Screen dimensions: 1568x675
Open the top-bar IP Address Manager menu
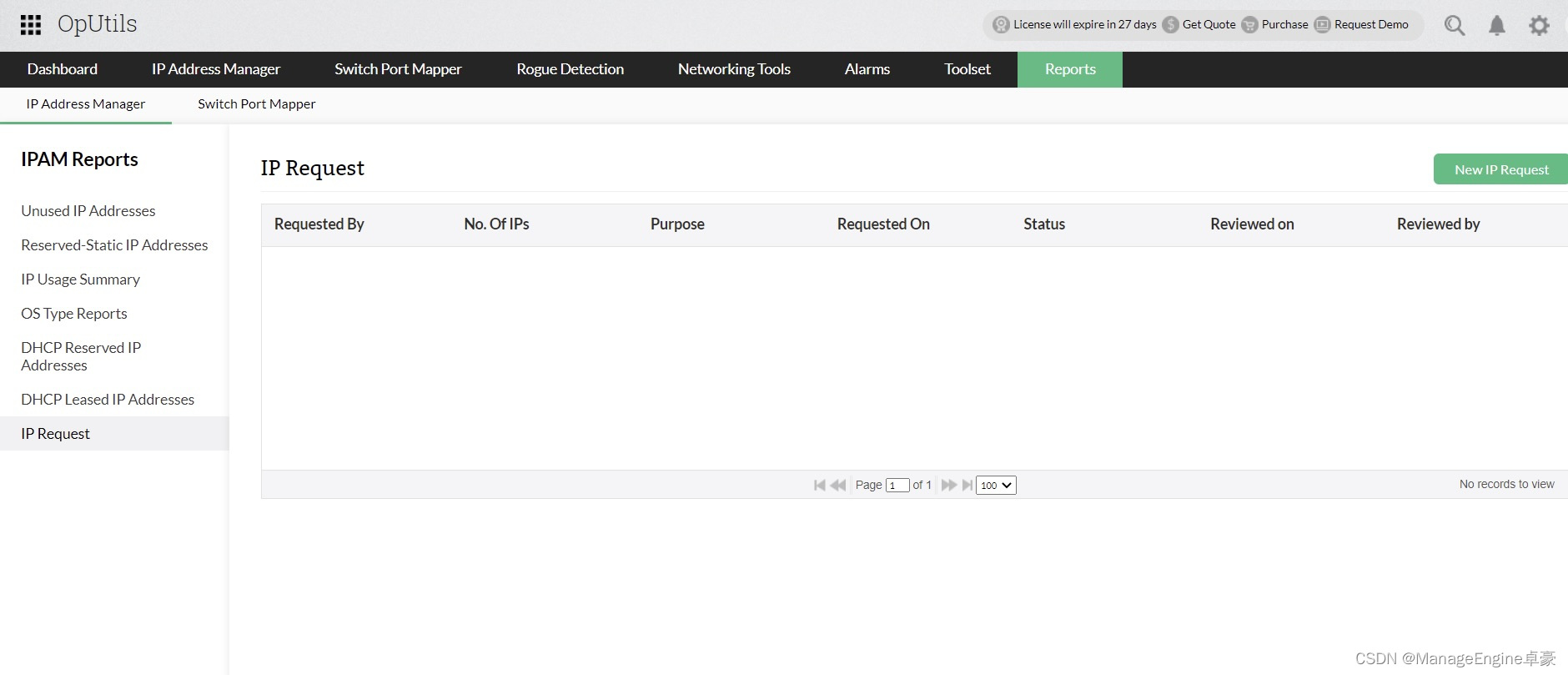pos(216,69)
